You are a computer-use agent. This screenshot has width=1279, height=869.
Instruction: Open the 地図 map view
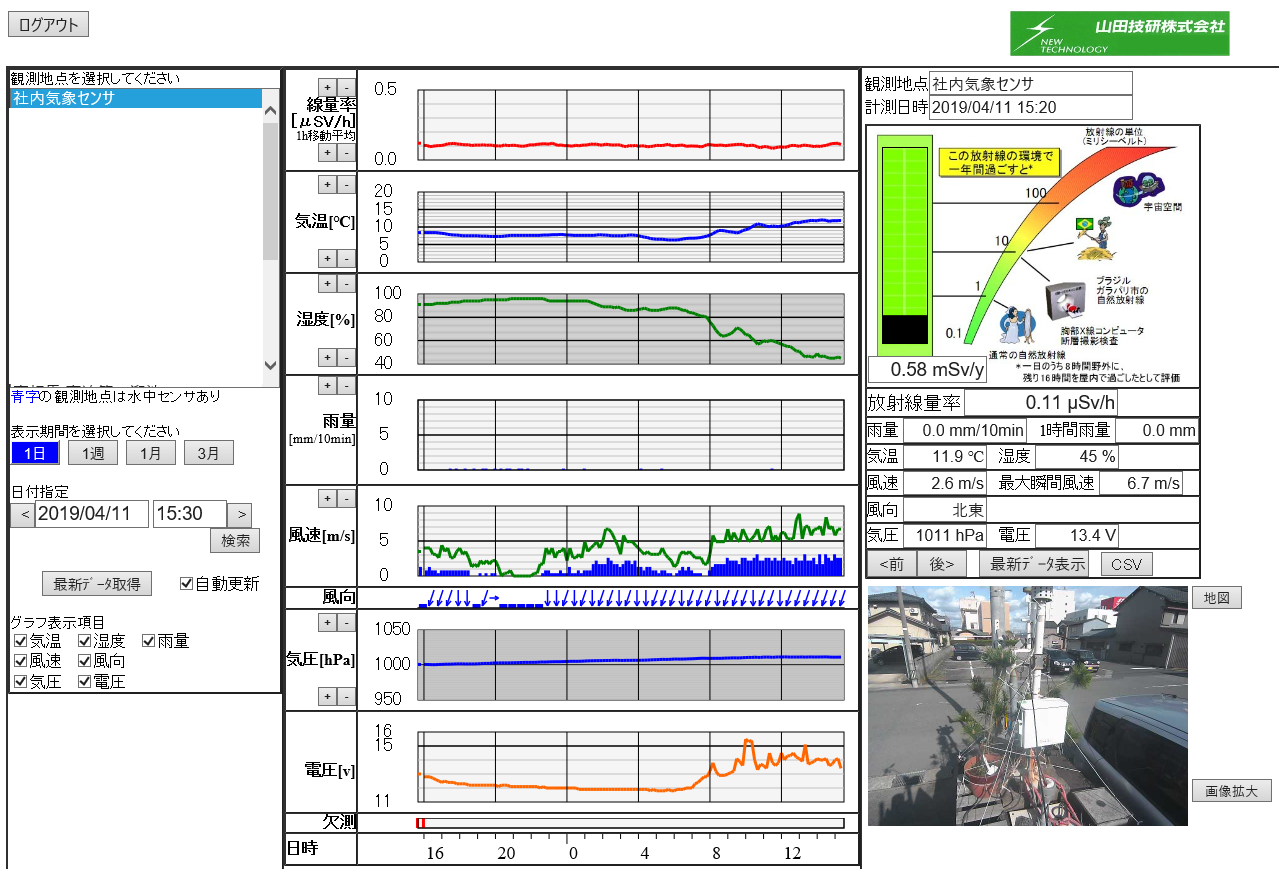coord(1216,598)
